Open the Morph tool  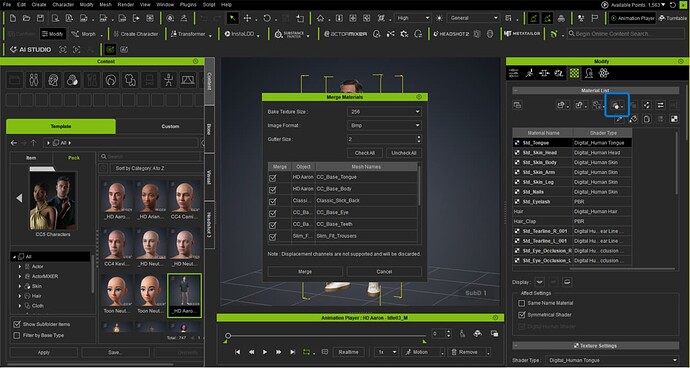tap(84, 34)
